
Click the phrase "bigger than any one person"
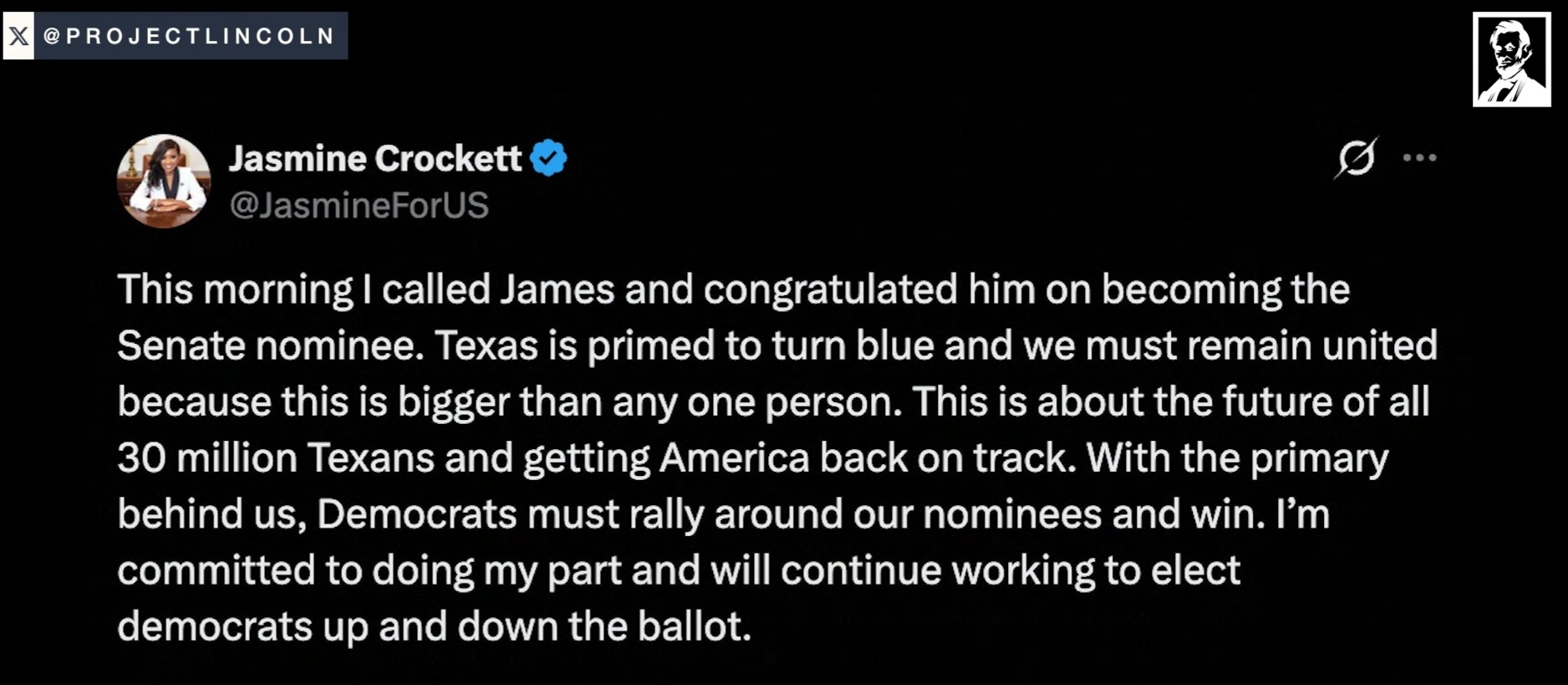tap(649, 402)
